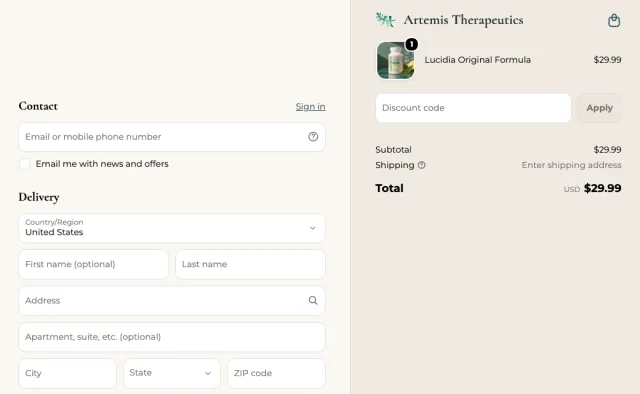Click the Apply discount button
The image size is (640, 394).
599,108
